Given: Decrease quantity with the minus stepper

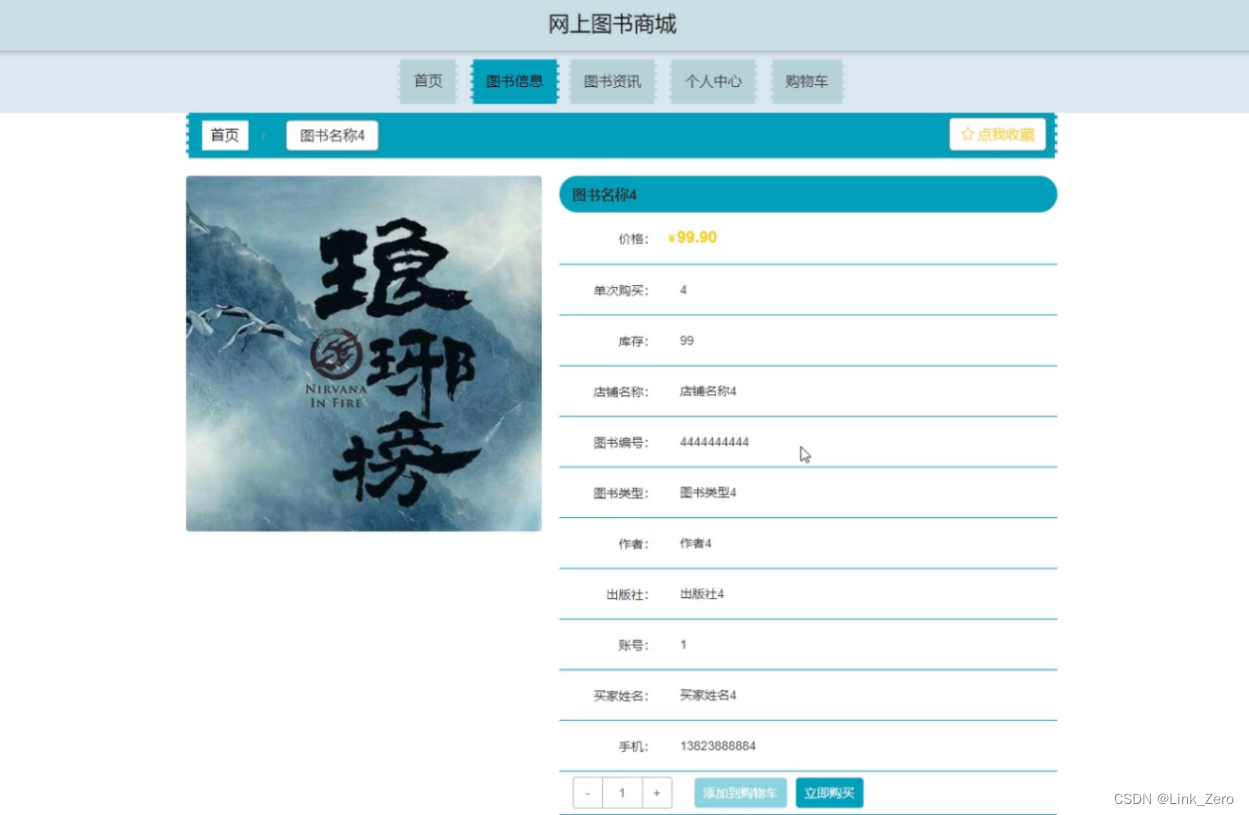Looking at the screenshot, I should click(x=587, y=792).
